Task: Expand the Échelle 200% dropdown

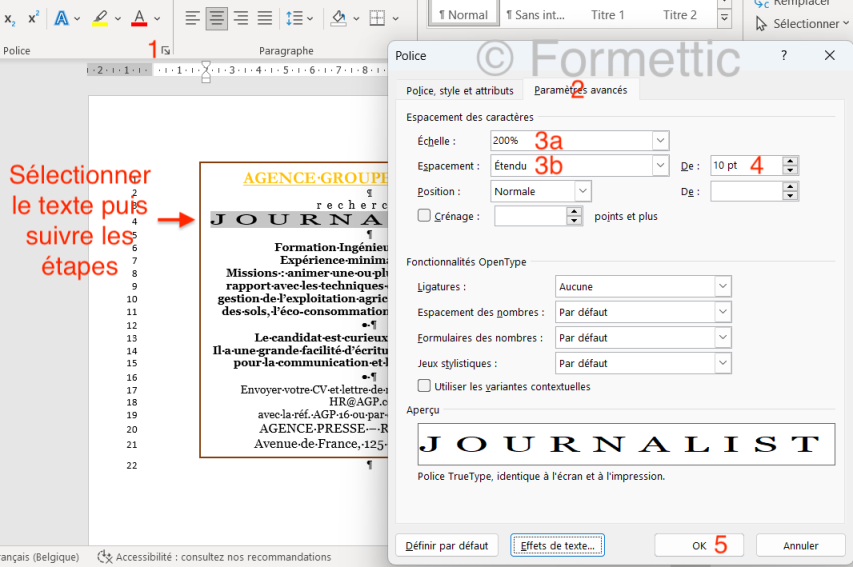Action: point(659,141)
